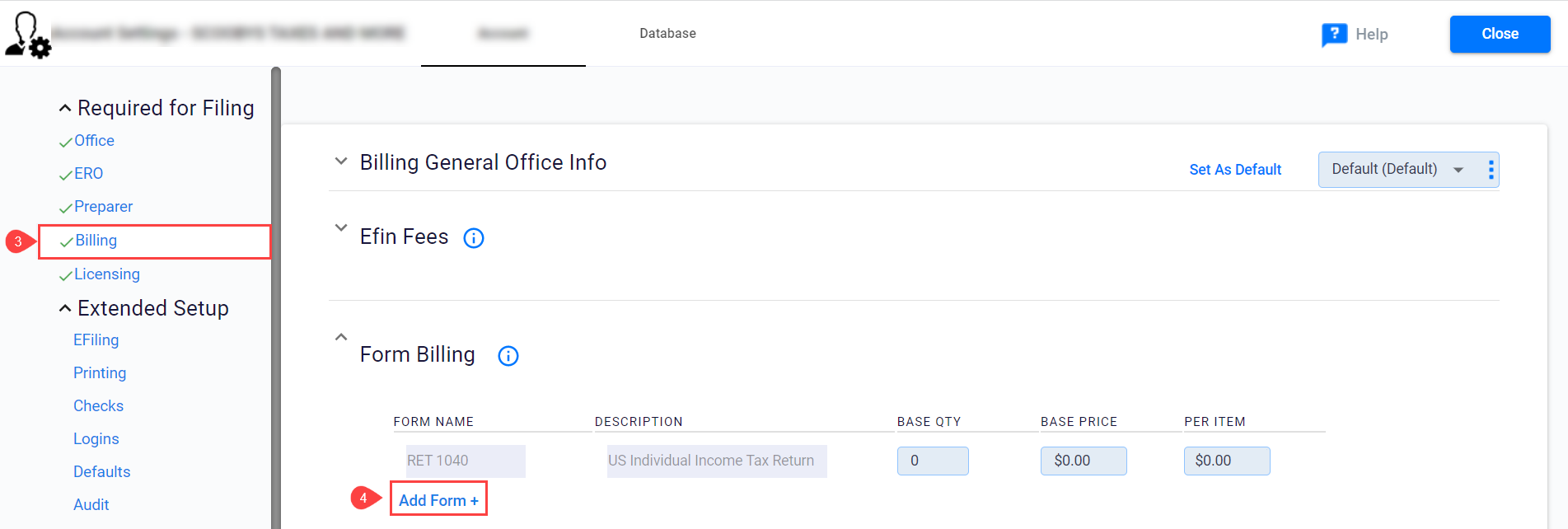1568x529 pixels.
Task: Switch to the Database tab
Action: pyautogui.click(x=667, y=34)
